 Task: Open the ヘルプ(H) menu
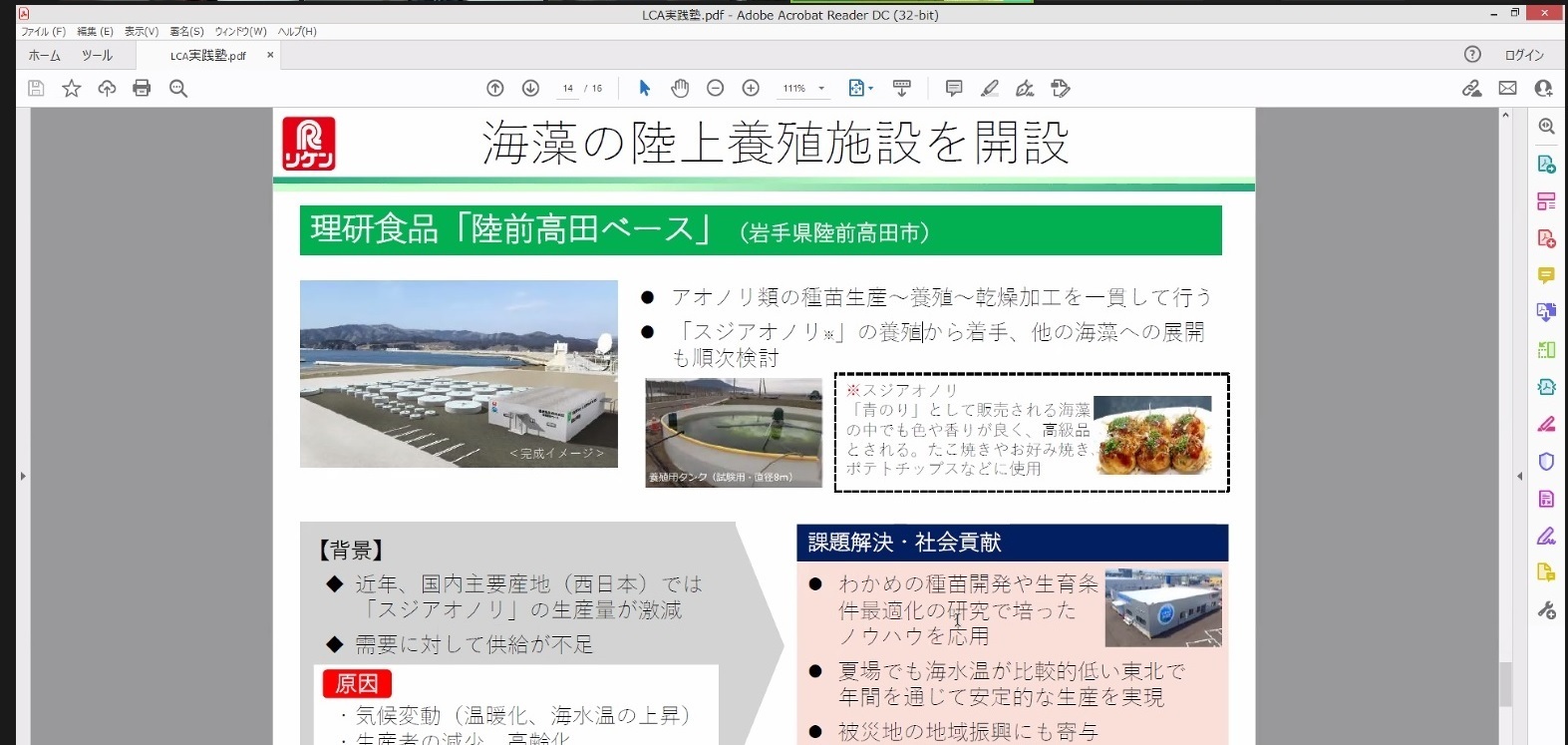297,32
